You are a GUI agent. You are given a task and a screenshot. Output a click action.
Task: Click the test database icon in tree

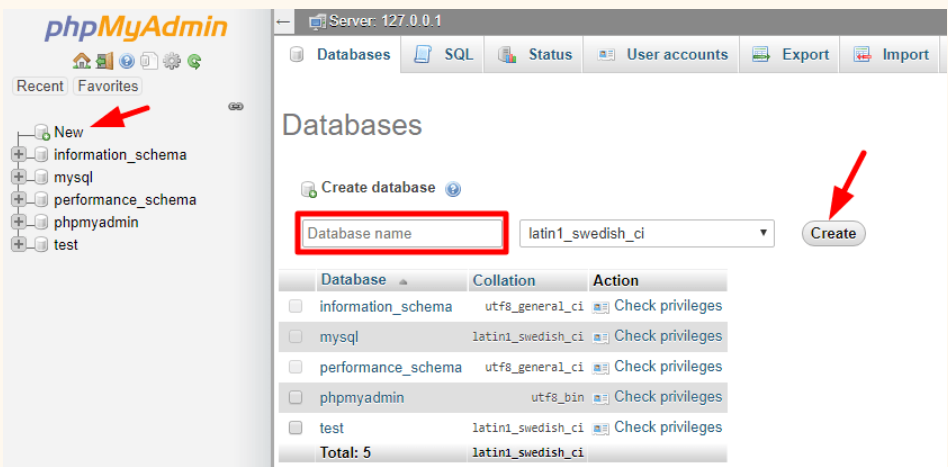pyautogui.click(x=41, y=244)
